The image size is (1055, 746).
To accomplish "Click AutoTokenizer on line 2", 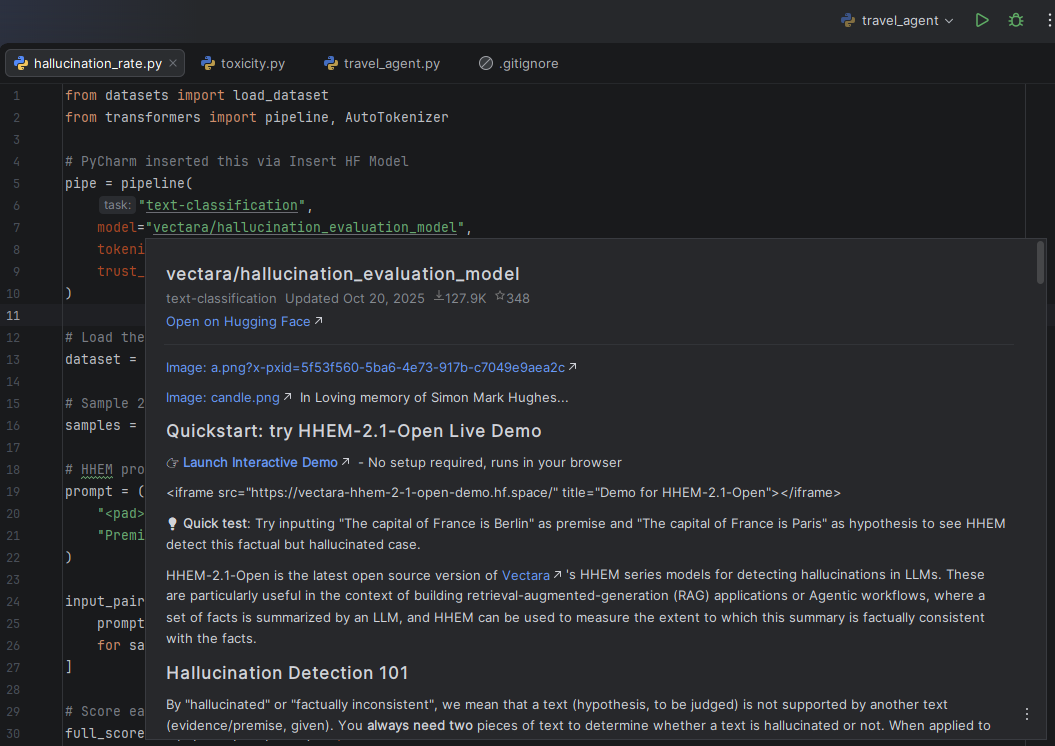I will [x=396, y=117].
